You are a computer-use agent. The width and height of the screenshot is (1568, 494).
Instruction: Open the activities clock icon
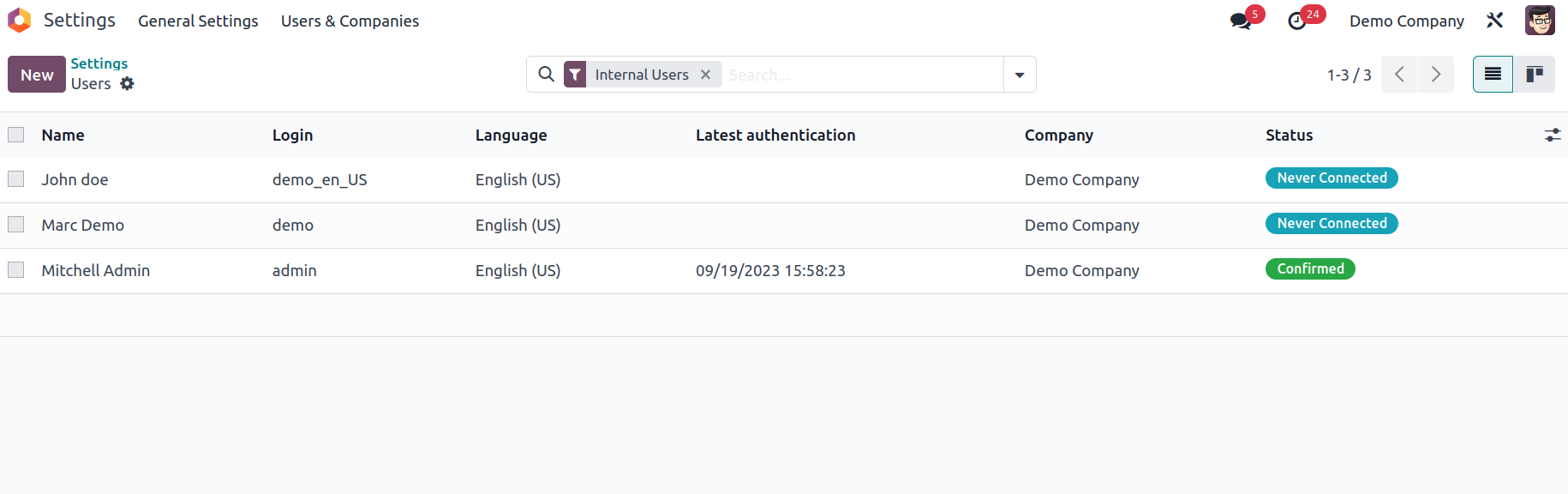[1297, 21]
